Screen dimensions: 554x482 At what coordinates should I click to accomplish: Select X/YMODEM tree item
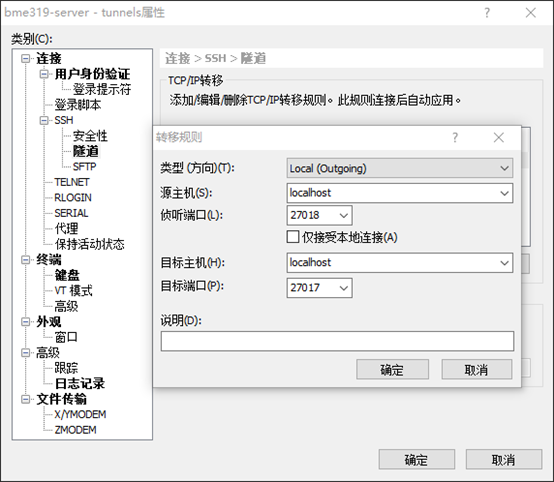tap(80, 414)
